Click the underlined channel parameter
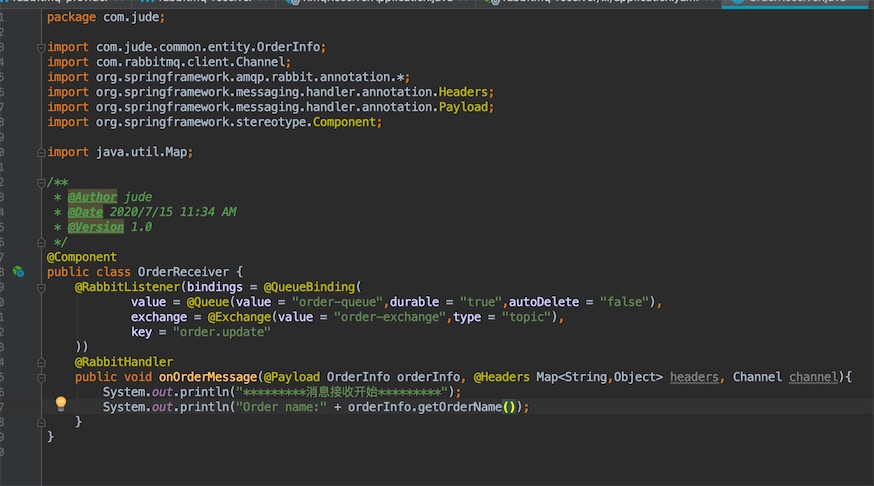 [x=813, y=377]
